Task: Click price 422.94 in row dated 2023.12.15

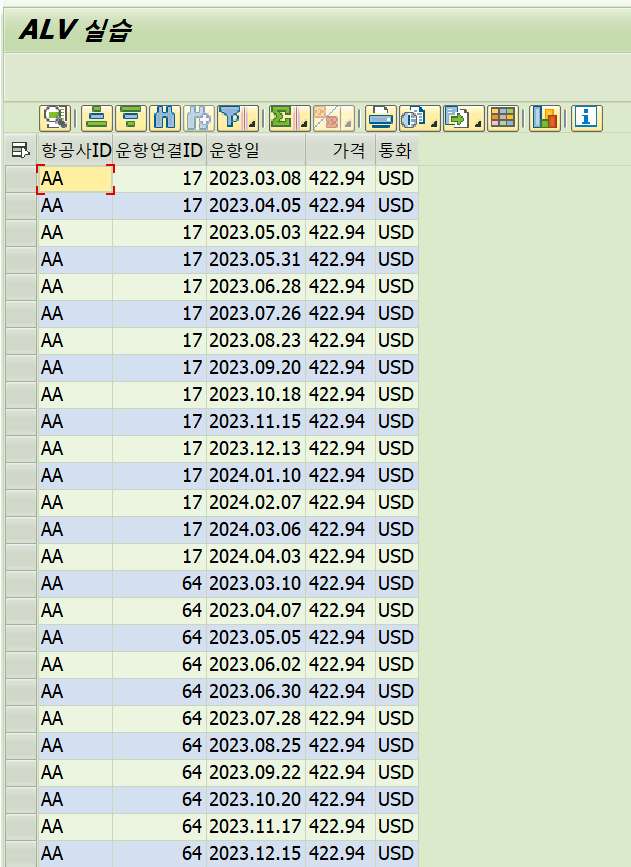Action: pos(340,854)
